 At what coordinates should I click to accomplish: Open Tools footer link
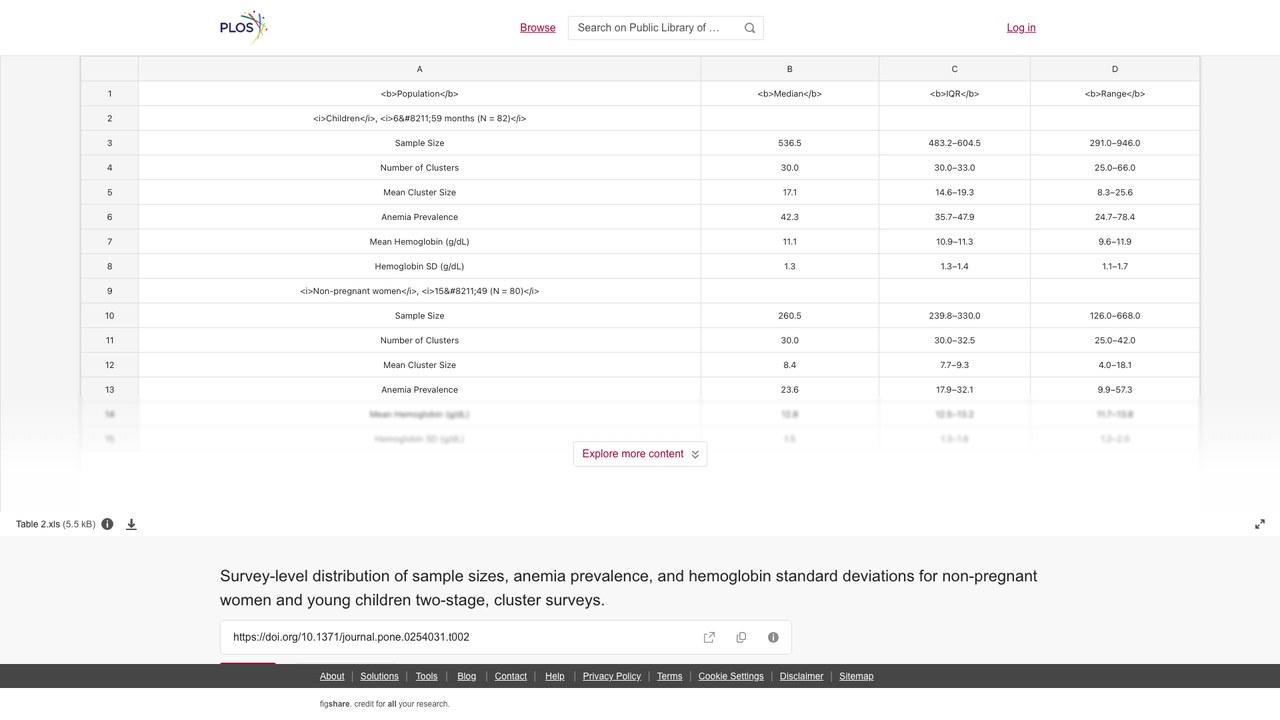coord(427,676)
